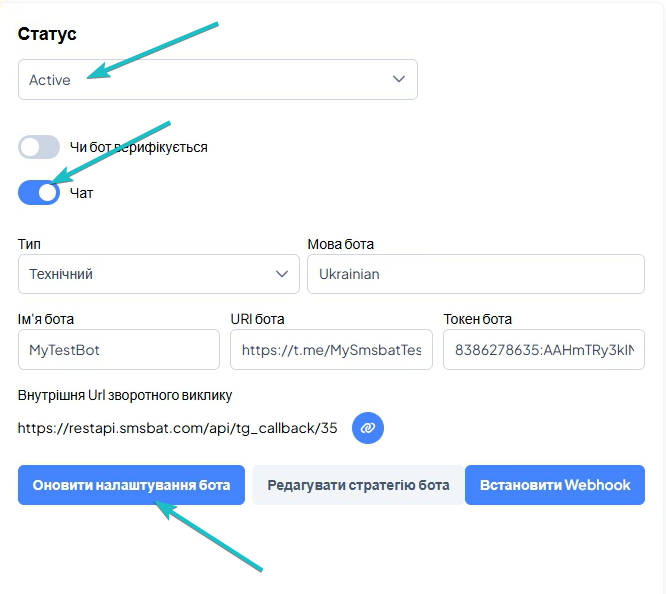Click the 'Токен бота' field label
666x594 pixels.
[477, 319]
